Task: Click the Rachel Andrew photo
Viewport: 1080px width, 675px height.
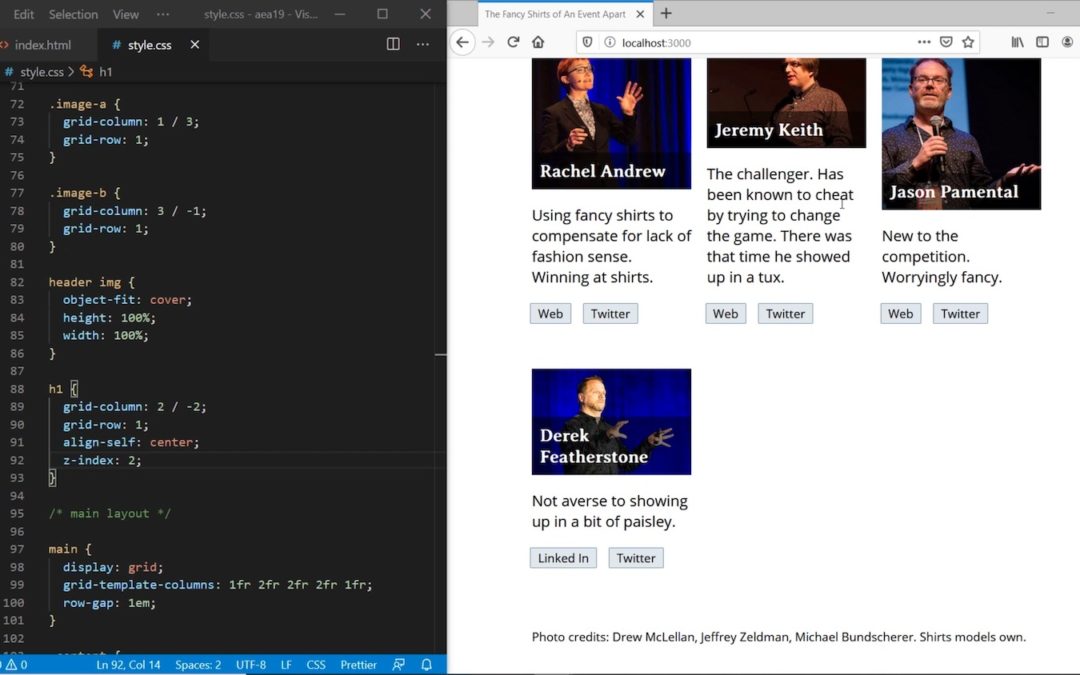Action: 611,123
